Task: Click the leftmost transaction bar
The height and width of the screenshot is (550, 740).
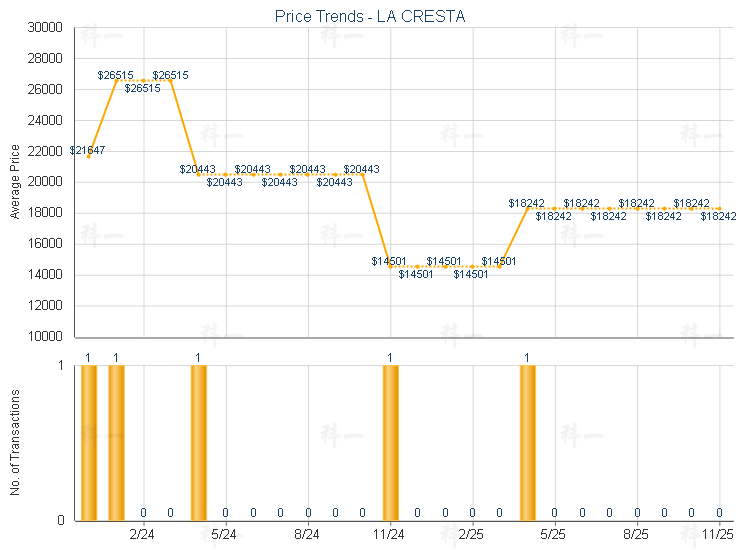Action: (x=89, y=442)
